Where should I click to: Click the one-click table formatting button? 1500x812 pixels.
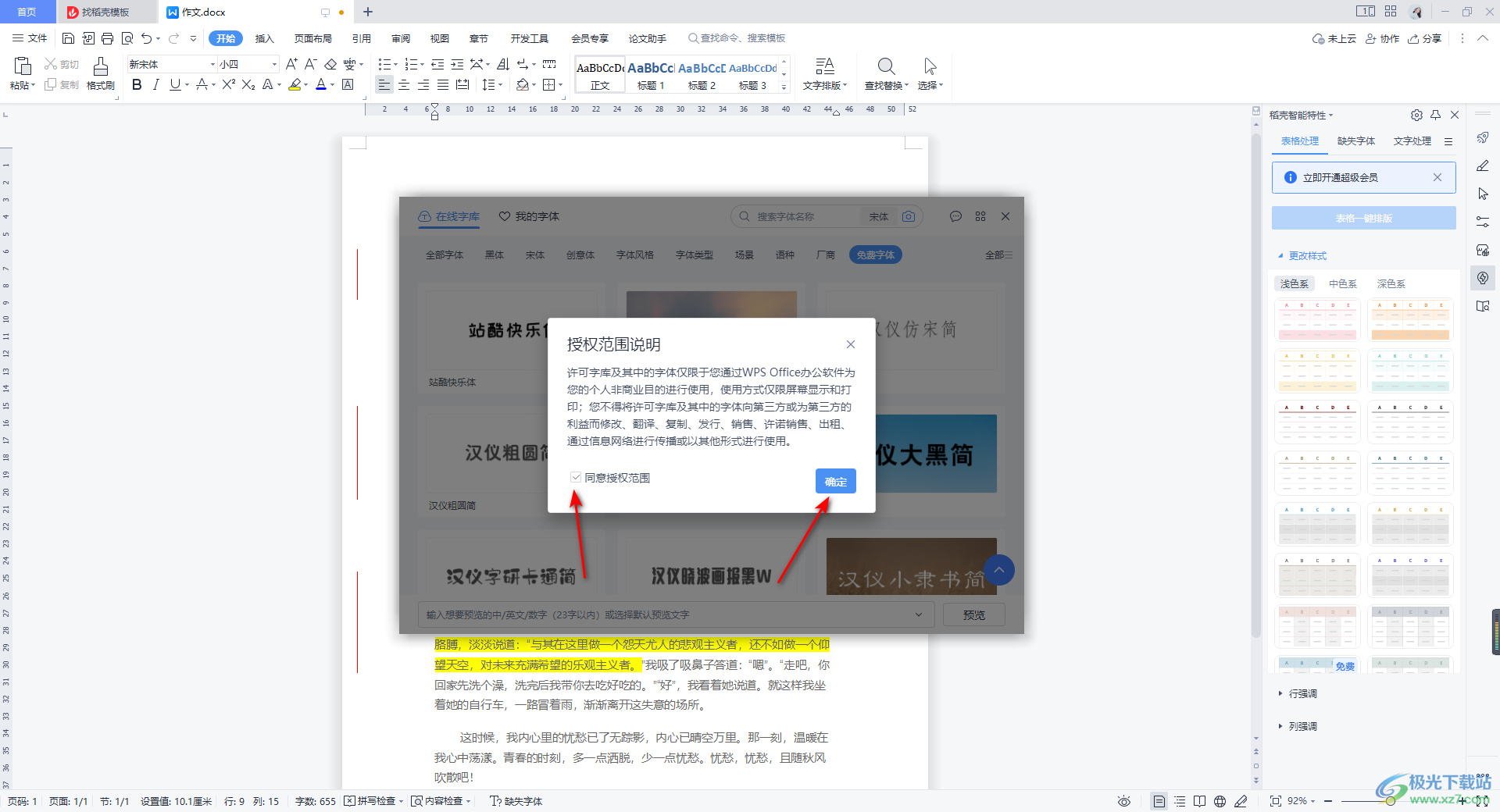coord(1363,218)
